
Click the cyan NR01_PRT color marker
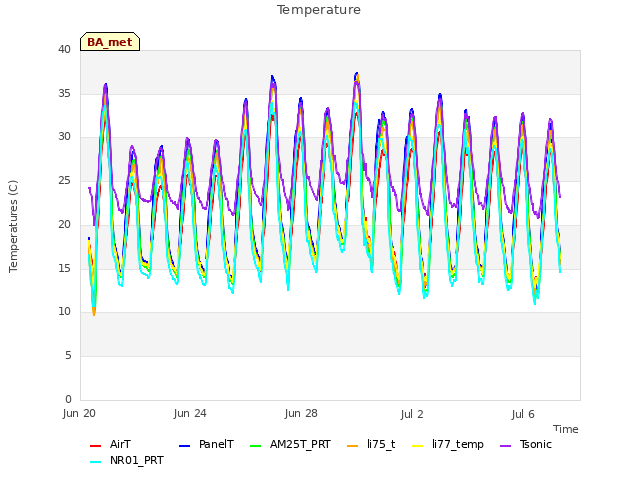(95, 462)
